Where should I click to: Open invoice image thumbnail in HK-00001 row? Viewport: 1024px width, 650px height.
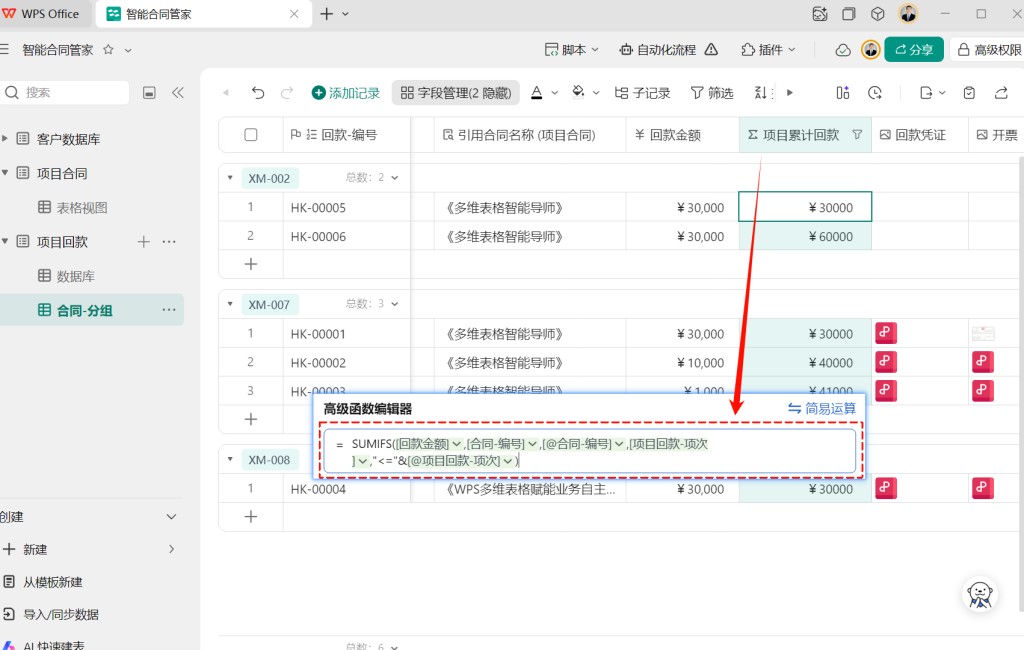pos(983,334)
